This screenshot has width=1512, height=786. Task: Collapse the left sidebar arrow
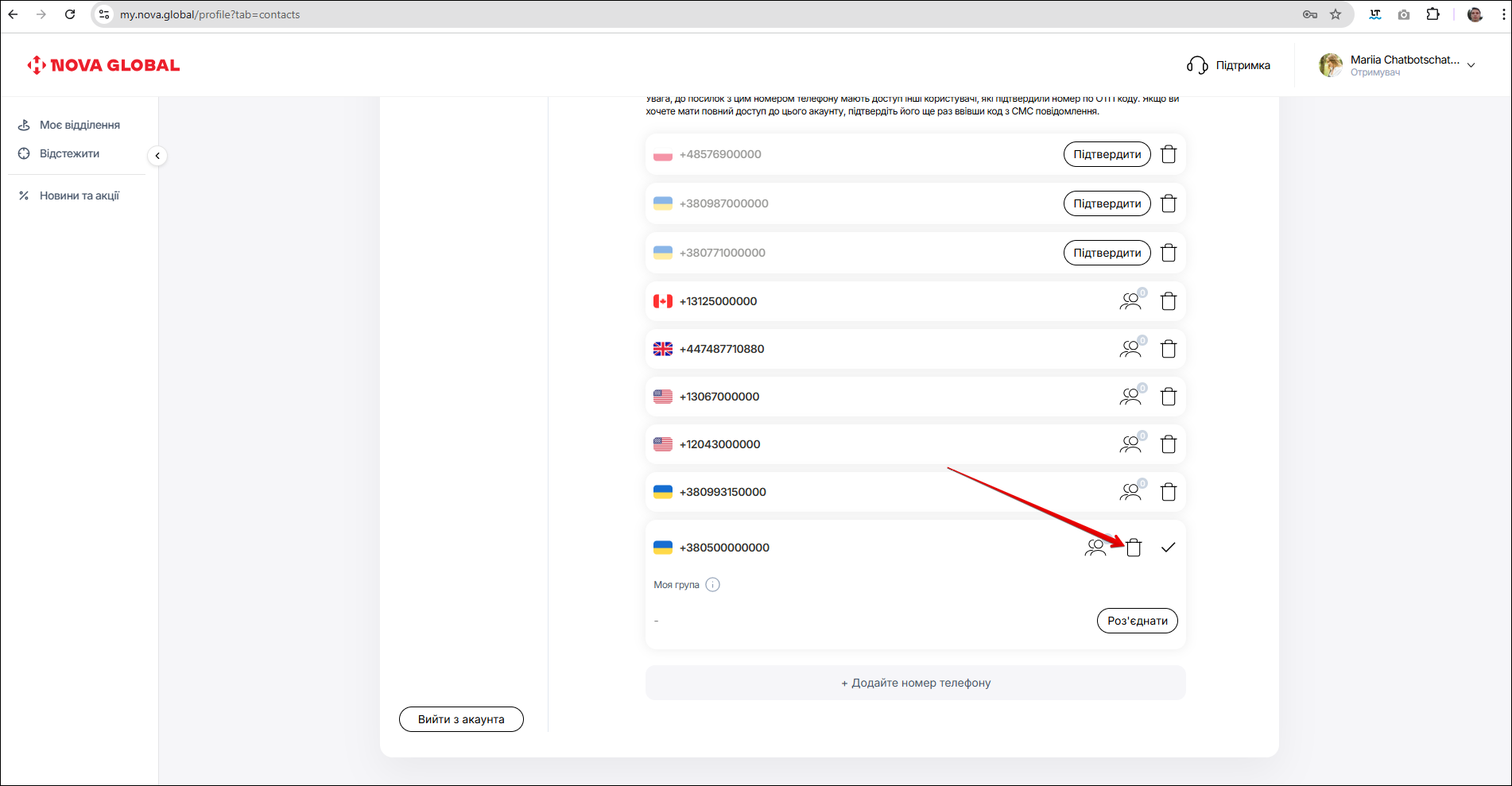click(x=157, y=156)
